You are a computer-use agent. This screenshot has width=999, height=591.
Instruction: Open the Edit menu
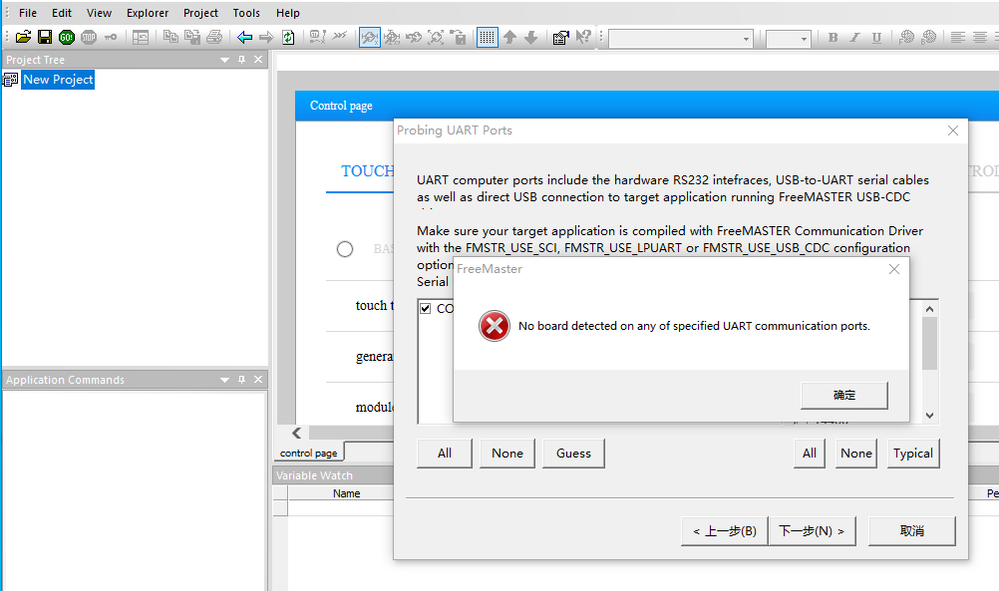point(62,13)
